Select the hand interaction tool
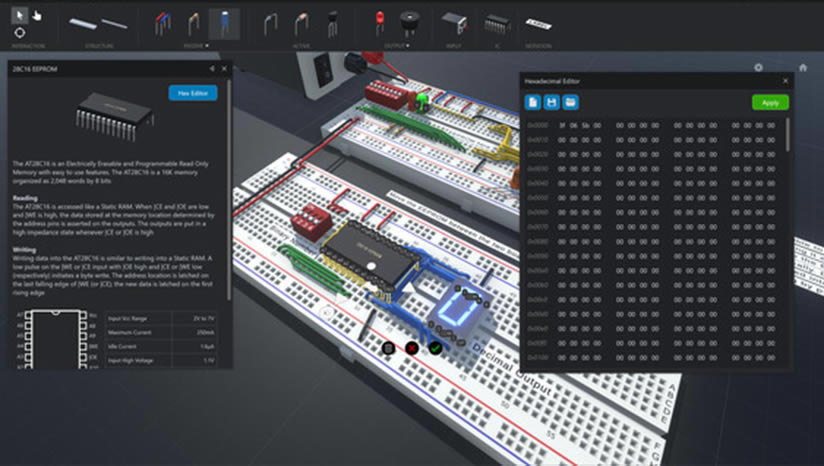824x466 pixels. coord(37,15)
